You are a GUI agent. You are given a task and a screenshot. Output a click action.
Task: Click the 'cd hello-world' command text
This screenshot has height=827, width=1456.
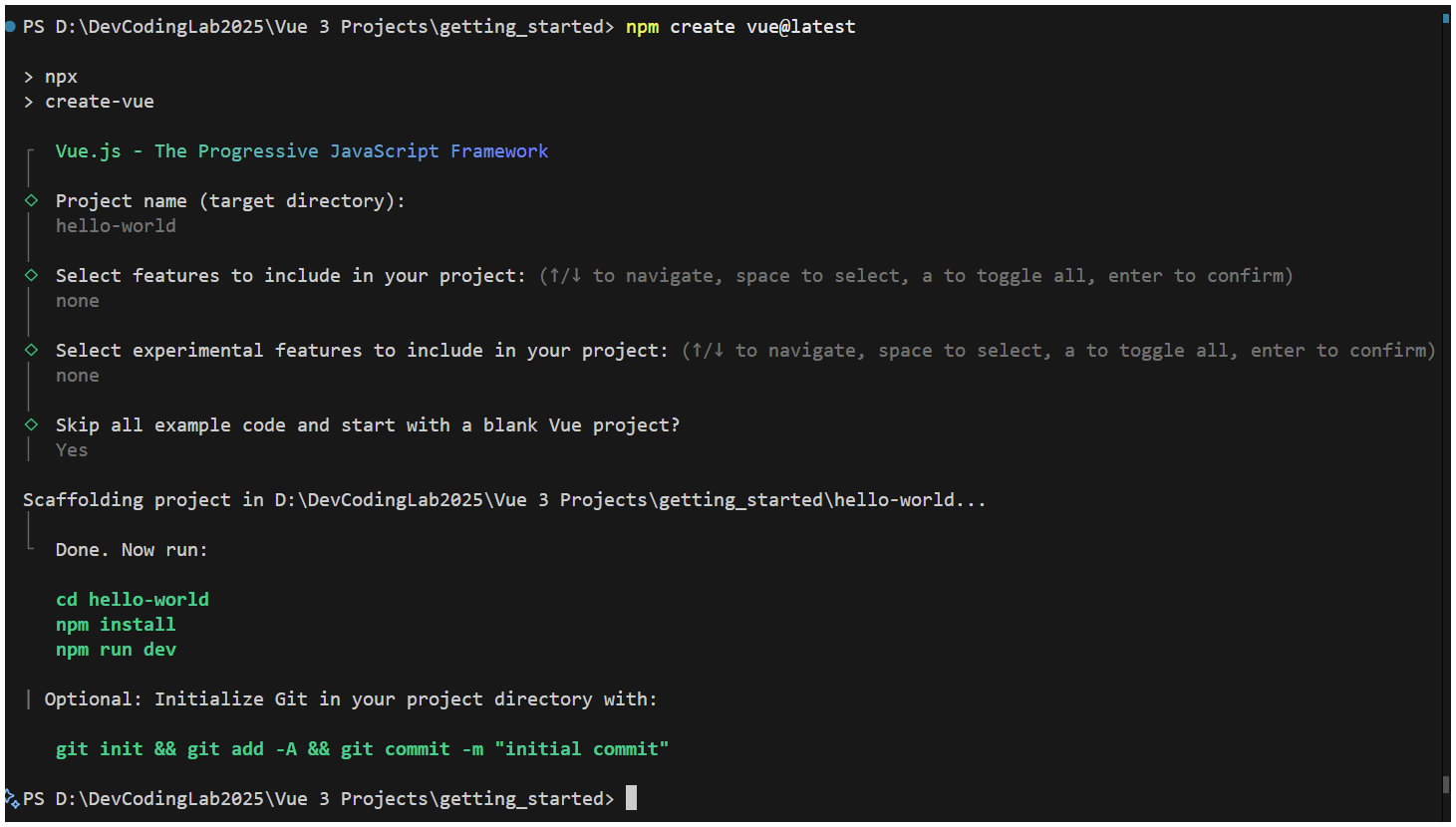(x=133, y=599)
